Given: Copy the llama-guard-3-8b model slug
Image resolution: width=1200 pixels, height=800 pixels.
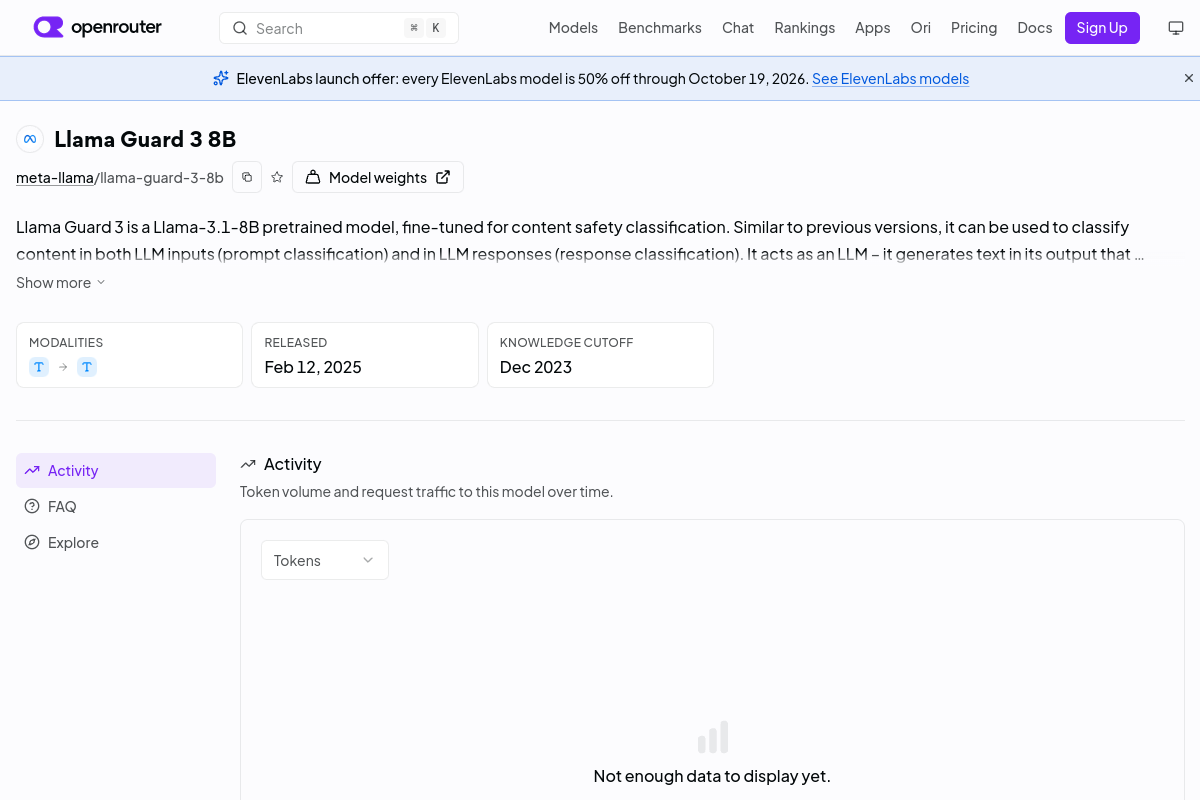Looking at the screenshot, I should pos(247,177).
